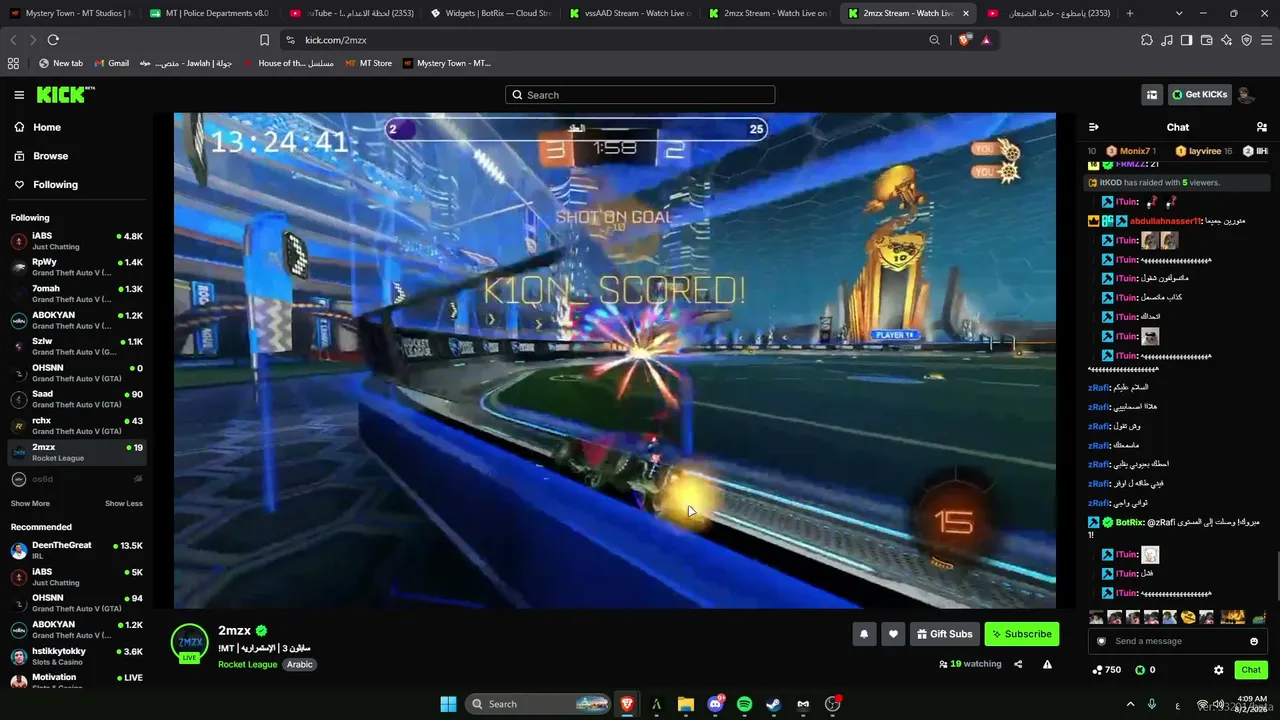The width and height of the screenshot is (1280, 720).
Task: Open Steam from the taskbar
Action: 773,704
